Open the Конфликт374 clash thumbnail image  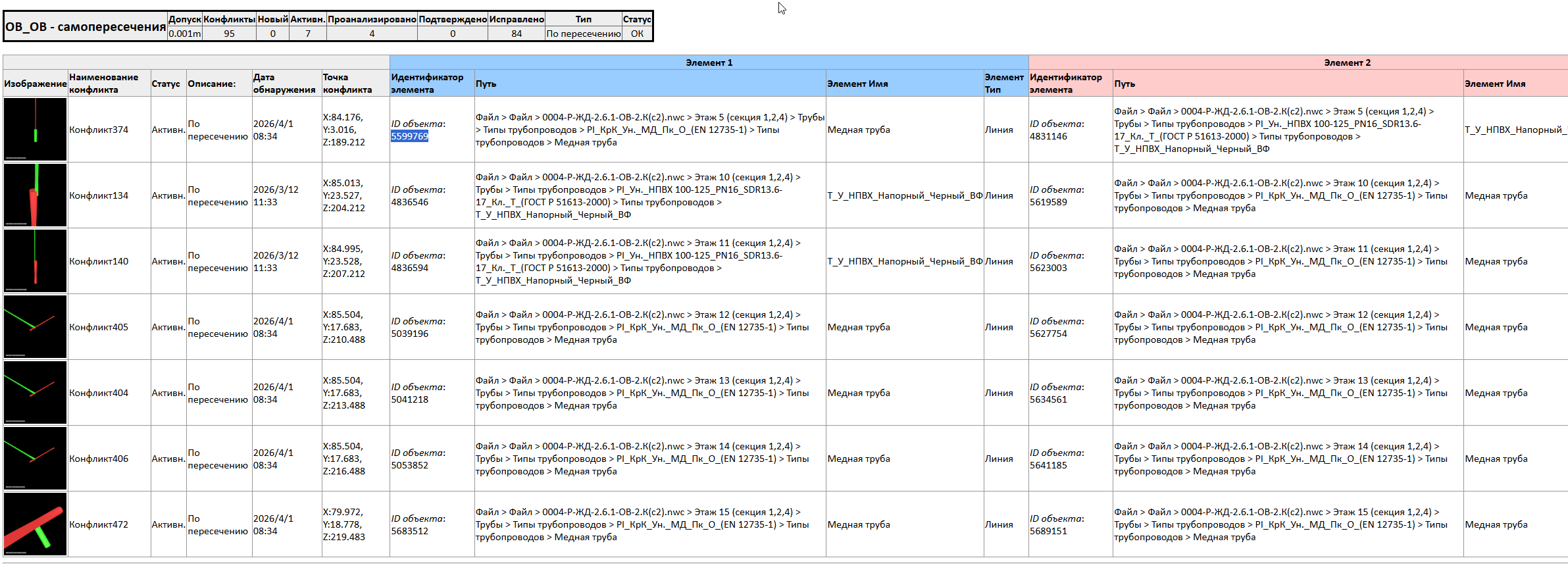pyautogui.click(x=35, y=129)
